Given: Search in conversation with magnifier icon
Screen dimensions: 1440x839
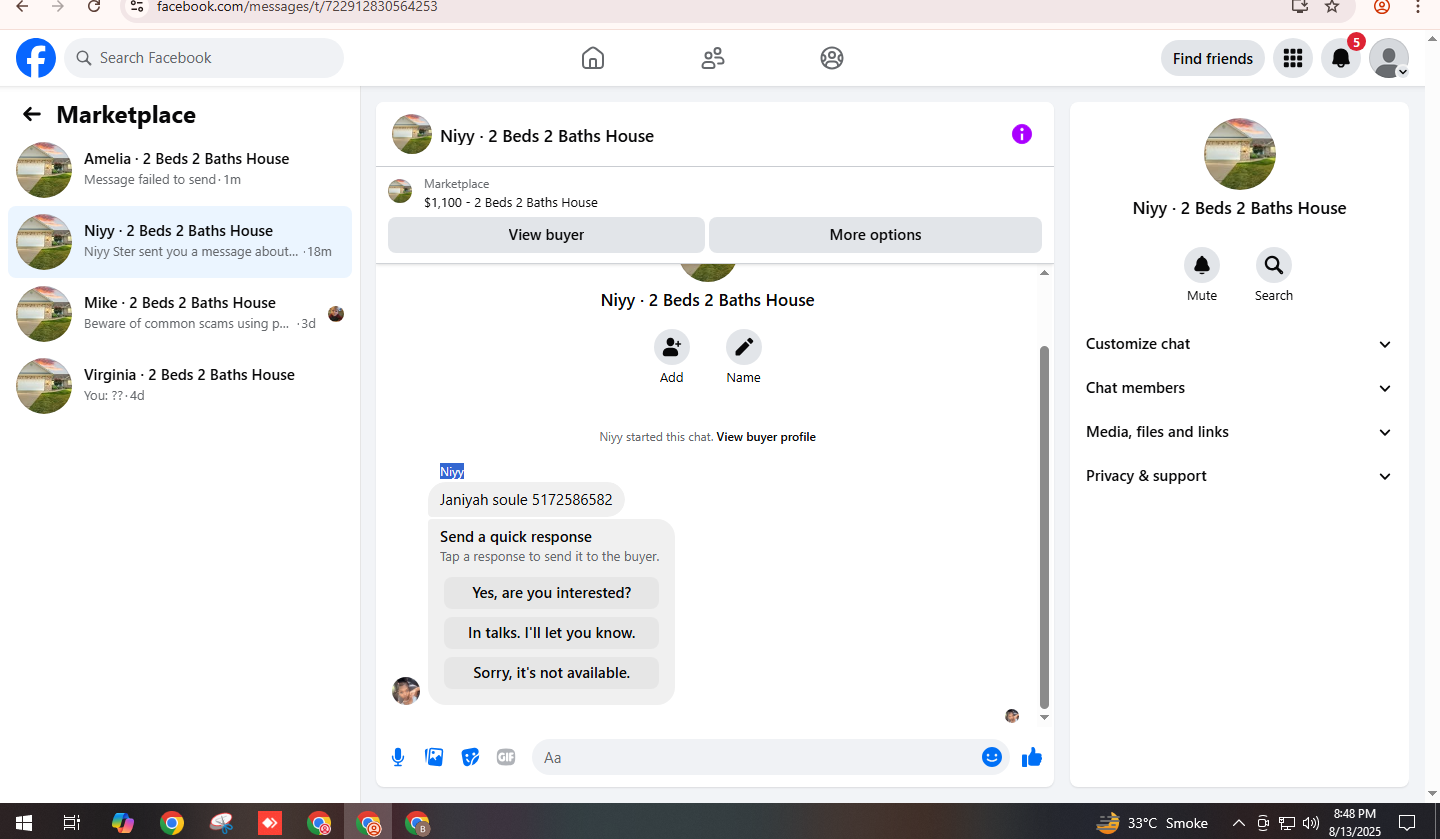Looking at the screenshot, I should [1274, 265].
